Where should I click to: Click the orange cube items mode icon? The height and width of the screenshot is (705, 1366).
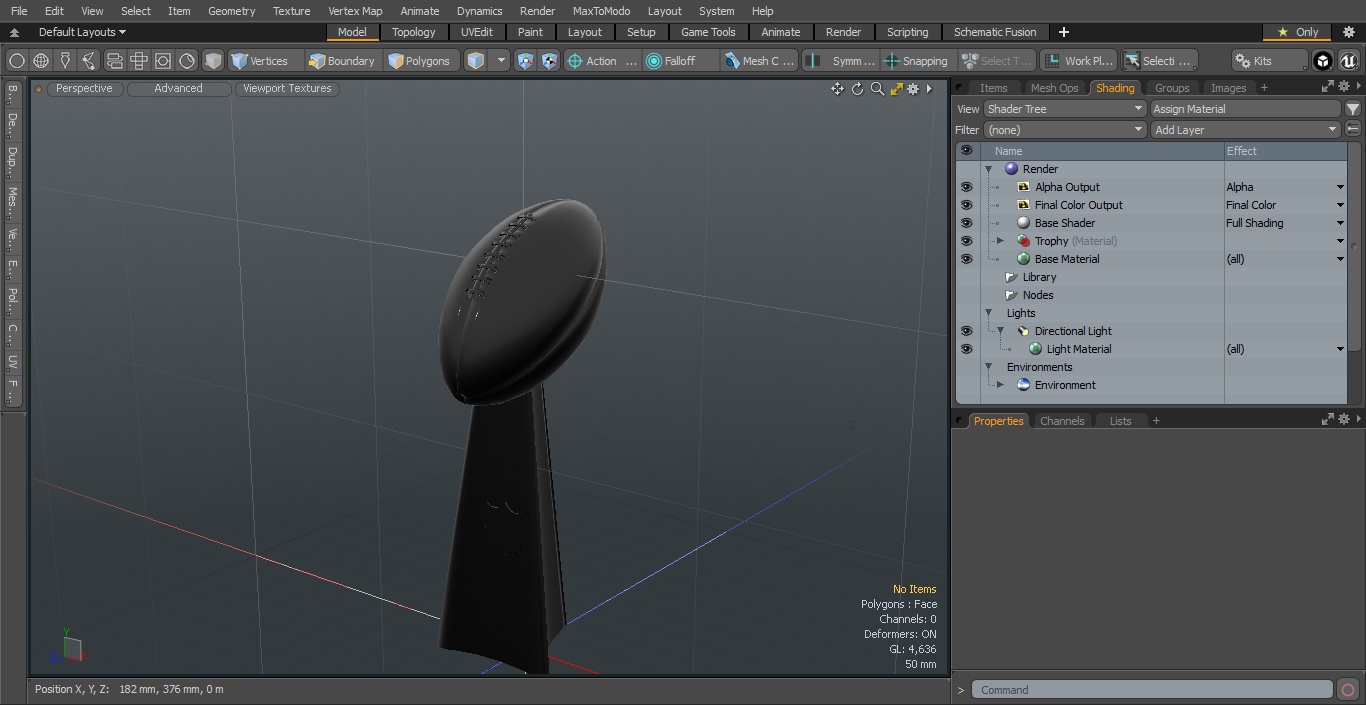coord(476,61)
